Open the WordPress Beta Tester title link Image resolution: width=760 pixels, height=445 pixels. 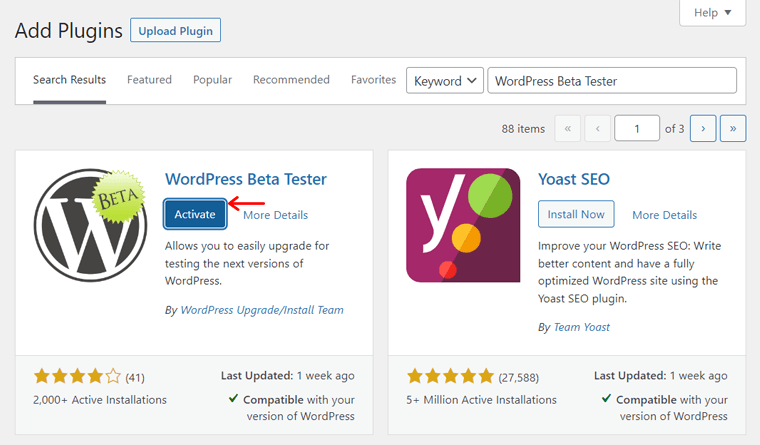point(246,179)
